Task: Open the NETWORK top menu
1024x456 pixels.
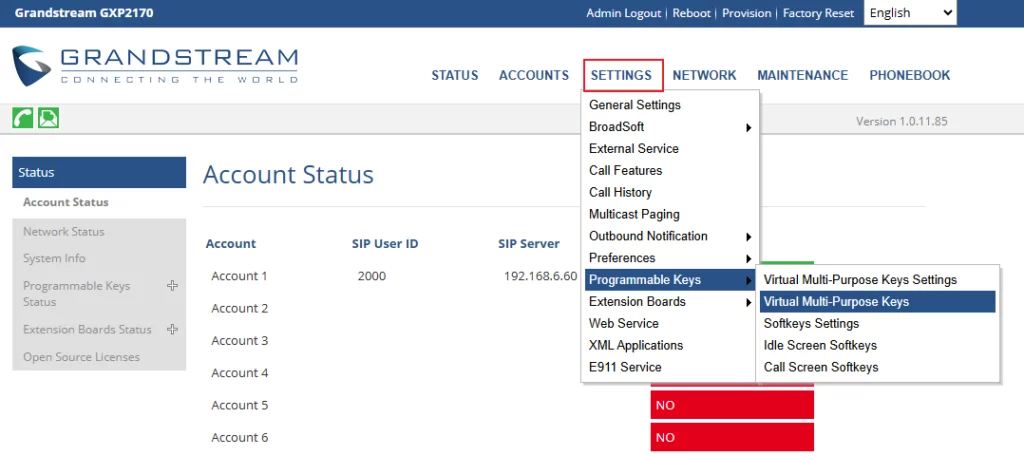Action: [x=704, y=75]
